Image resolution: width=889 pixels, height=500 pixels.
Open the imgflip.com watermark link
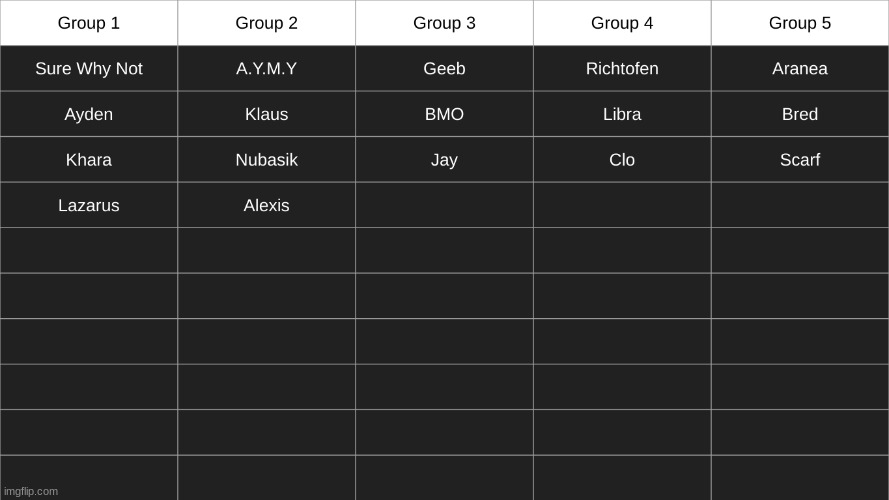(x=31, y=491)
